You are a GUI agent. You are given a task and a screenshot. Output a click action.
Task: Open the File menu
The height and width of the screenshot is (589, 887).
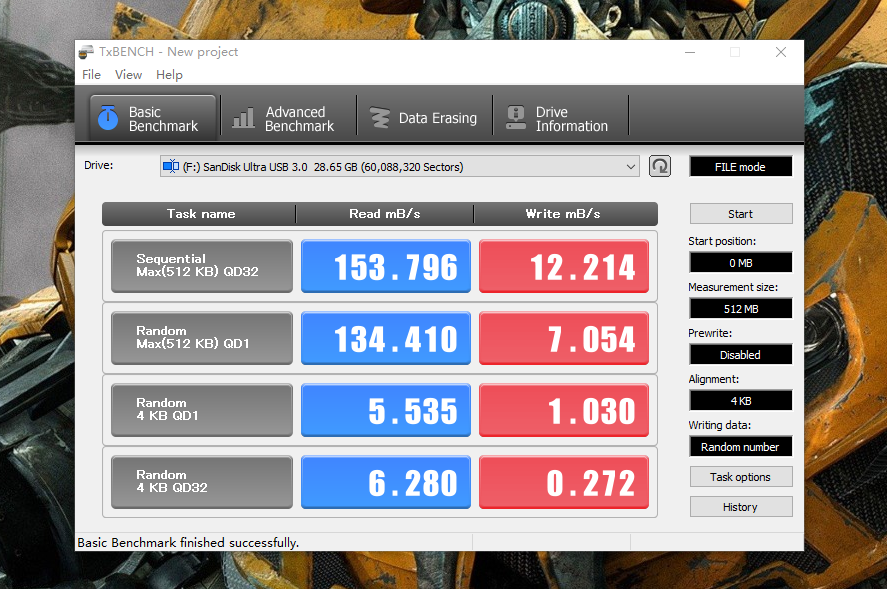coord(91,75)
